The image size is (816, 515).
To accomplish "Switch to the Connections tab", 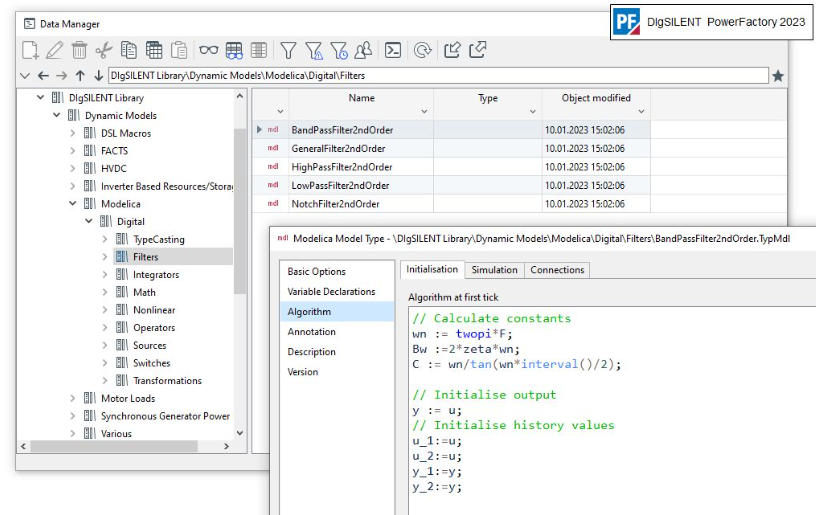I will tap(557, 270).
